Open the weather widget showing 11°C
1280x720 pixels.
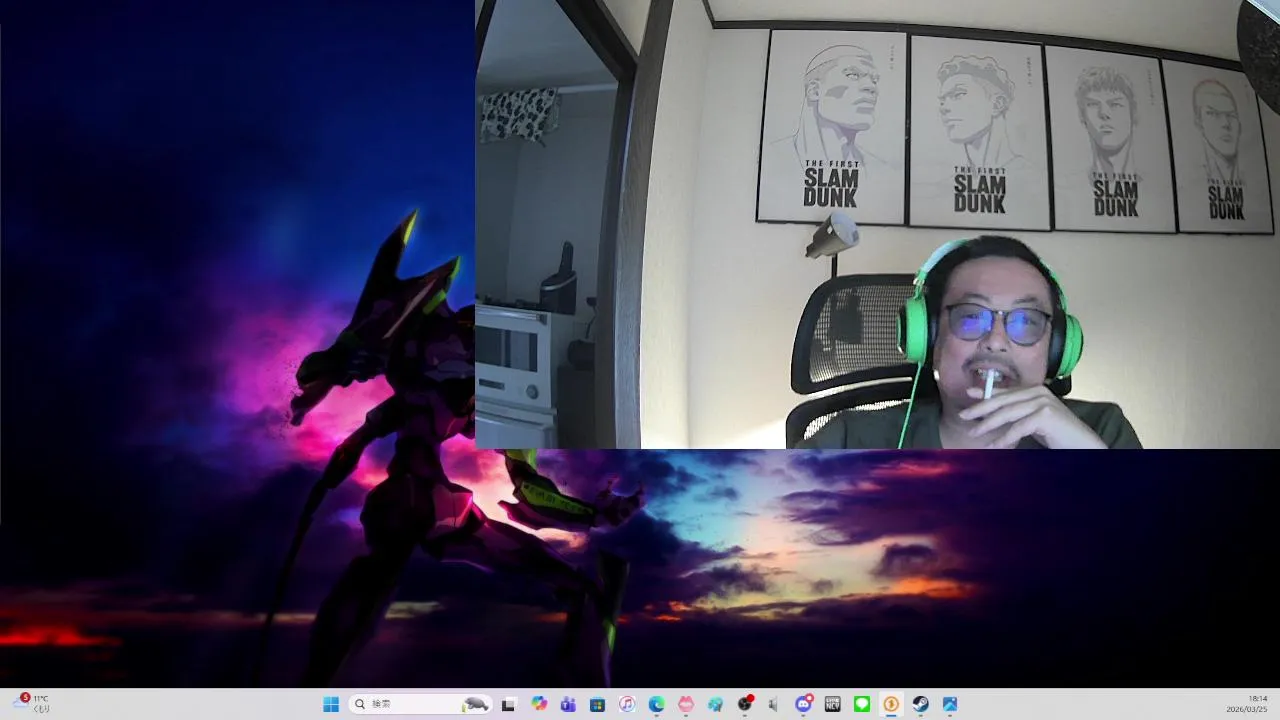pos(31,704)
